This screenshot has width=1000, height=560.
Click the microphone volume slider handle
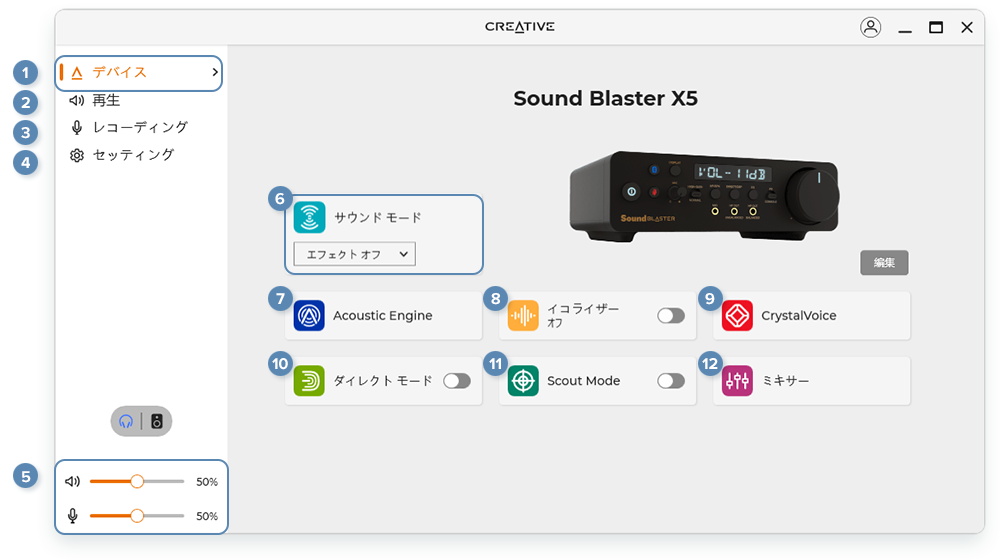pyautogui.click(x=137, y=516)
